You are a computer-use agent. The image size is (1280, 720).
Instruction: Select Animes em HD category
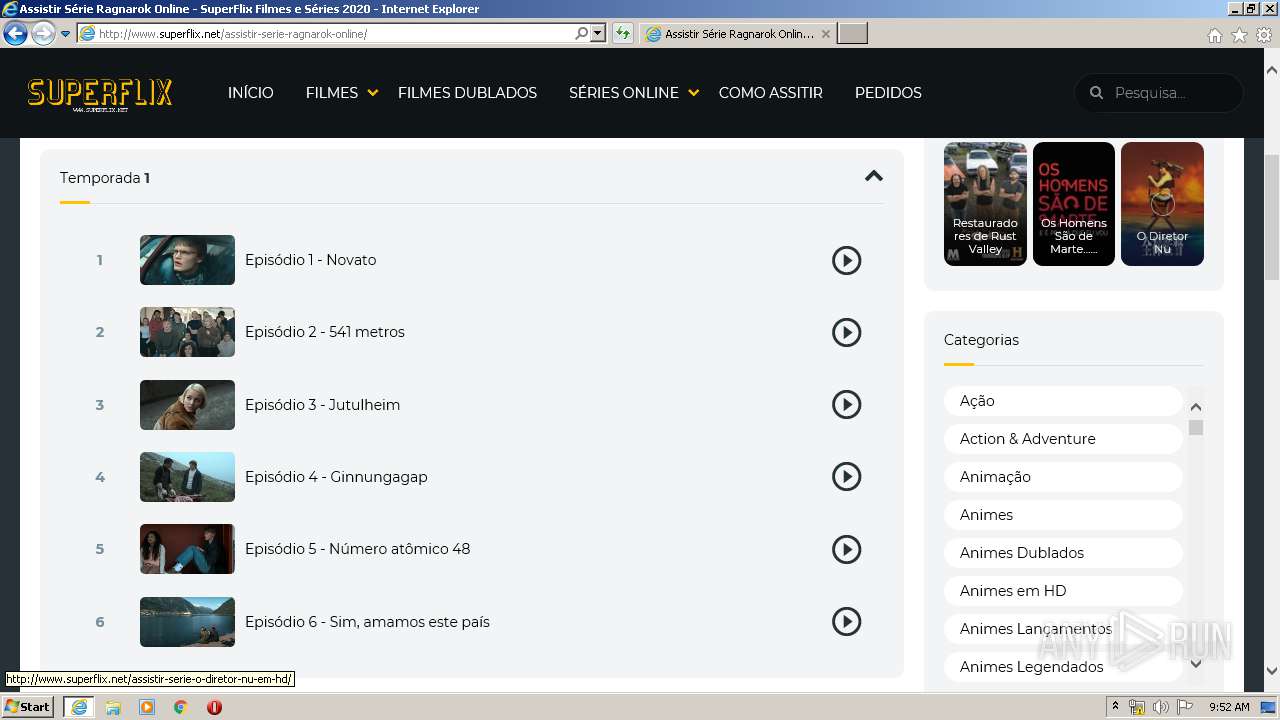(1063, 591)
